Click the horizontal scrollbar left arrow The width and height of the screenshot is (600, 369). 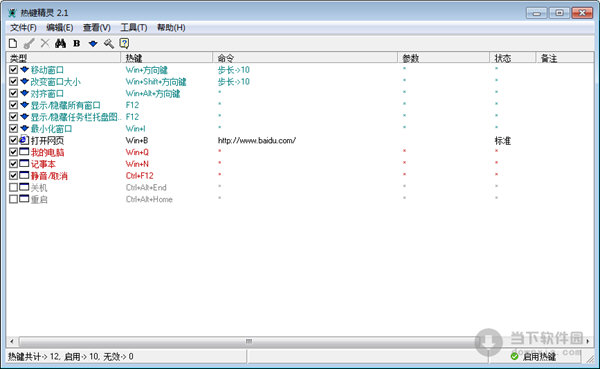(x=12, y=341)
